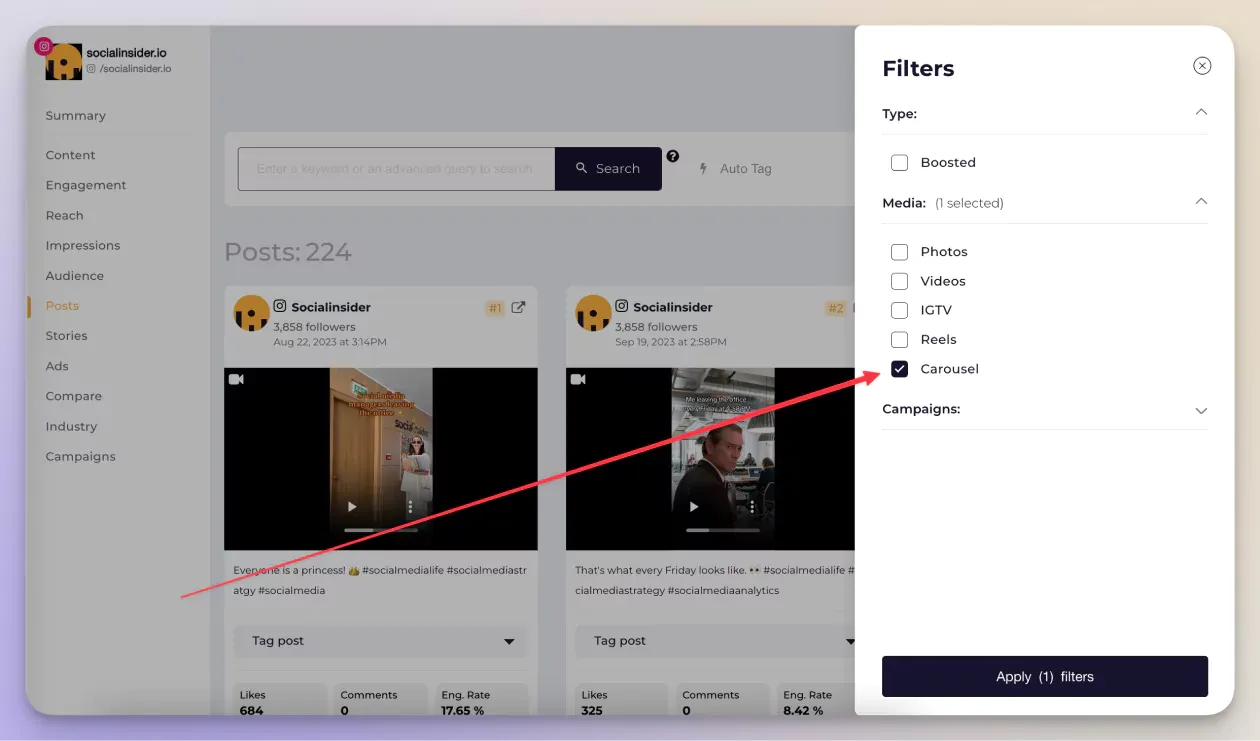Click play on the first post video
This screenshot has height=741, width=1260.
352,507
